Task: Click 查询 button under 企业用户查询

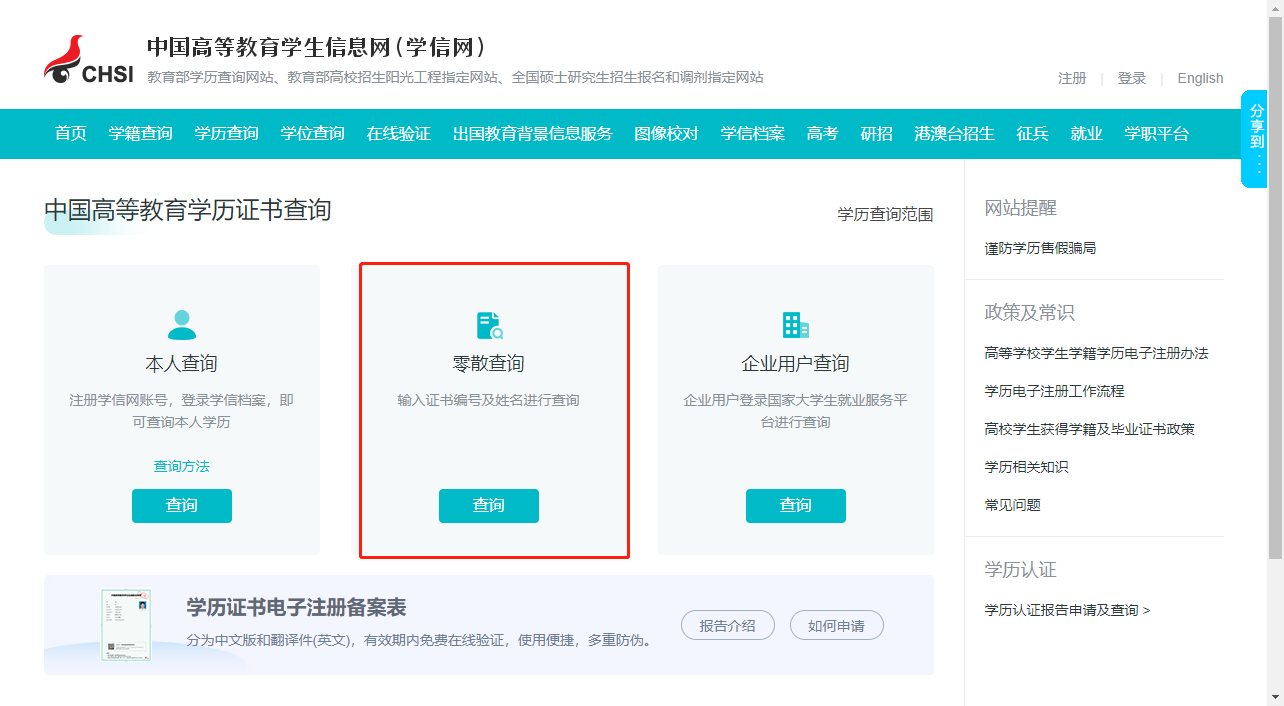Action: [x=796, y=506]
